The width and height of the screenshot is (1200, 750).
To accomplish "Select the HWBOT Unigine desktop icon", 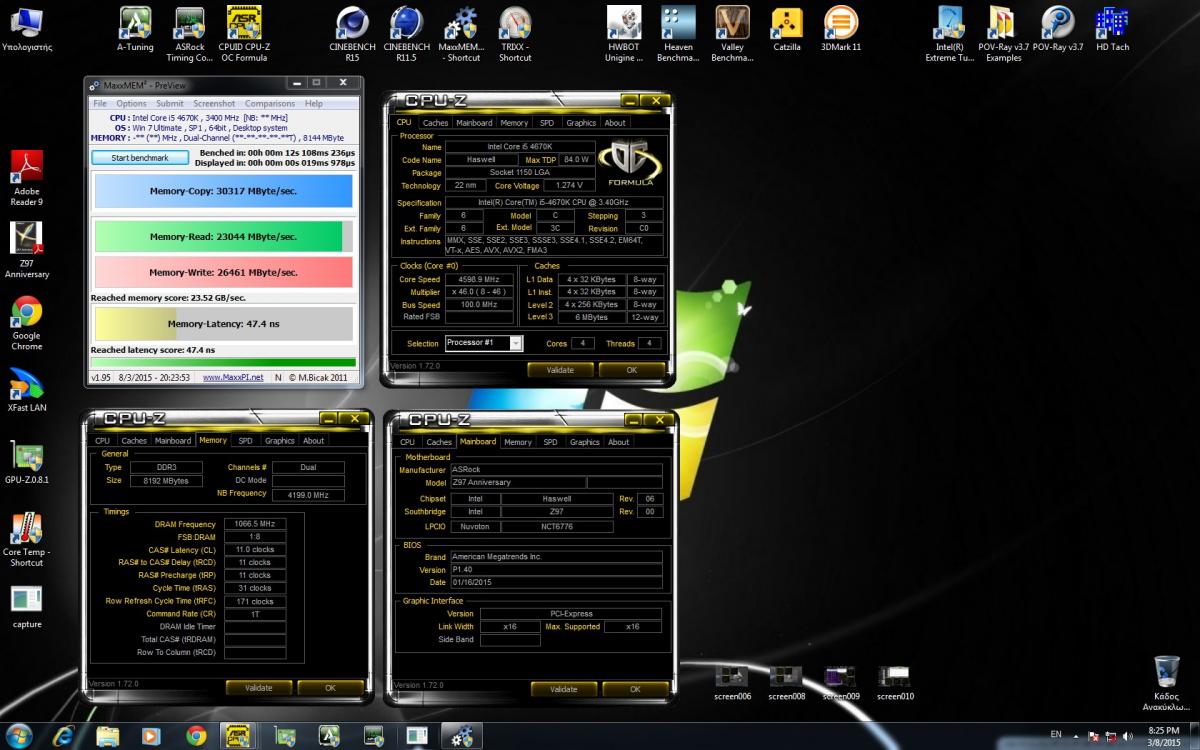I will coord(623,34).
